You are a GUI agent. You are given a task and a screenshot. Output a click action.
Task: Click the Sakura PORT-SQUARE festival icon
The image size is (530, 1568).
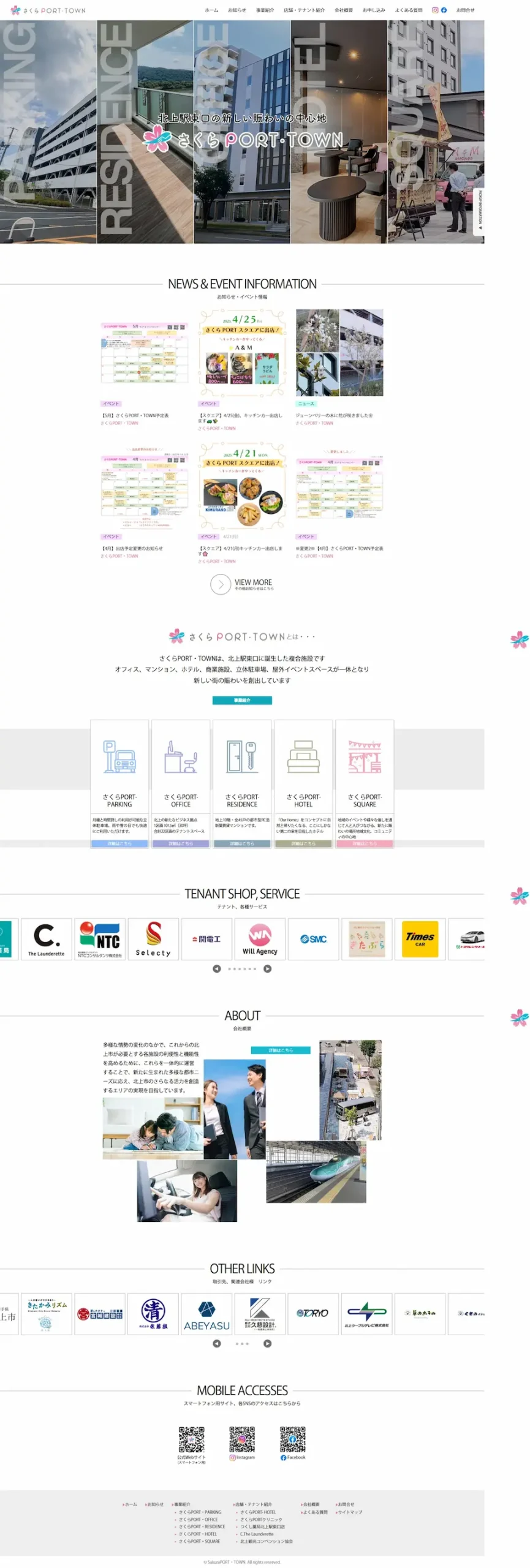365,756
